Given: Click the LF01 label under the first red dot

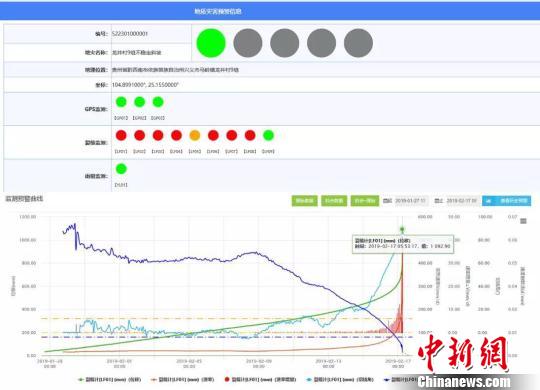Looking at the screenshot, I should point(121,151).
